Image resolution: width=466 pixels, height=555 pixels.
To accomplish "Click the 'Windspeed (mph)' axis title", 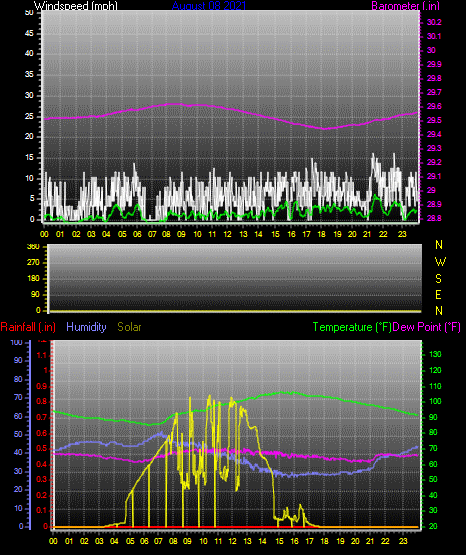I will point(76,6).
